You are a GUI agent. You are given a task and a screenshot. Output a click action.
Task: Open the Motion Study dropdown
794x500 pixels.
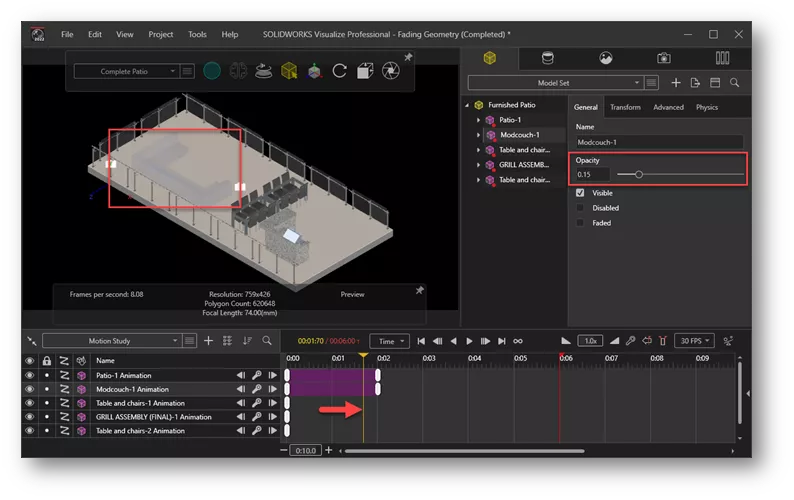tap(111, 341)
